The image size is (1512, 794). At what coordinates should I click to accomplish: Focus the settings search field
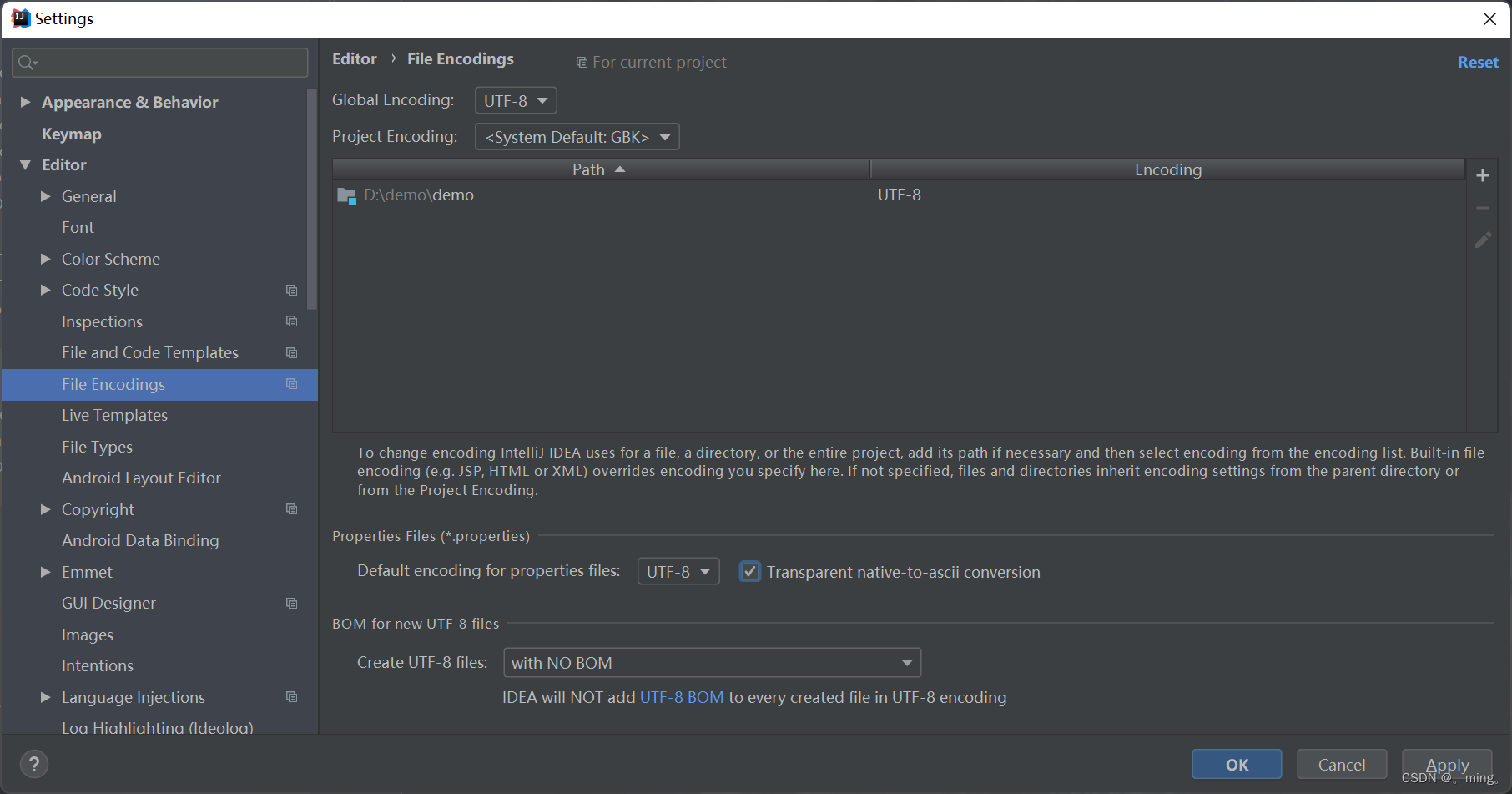point(160,63)
